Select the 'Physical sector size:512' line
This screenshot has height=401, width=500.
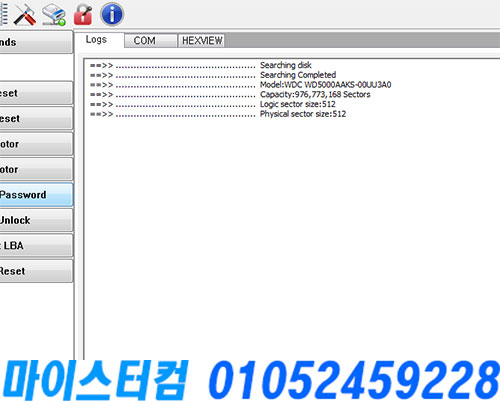tap(218, 114)
